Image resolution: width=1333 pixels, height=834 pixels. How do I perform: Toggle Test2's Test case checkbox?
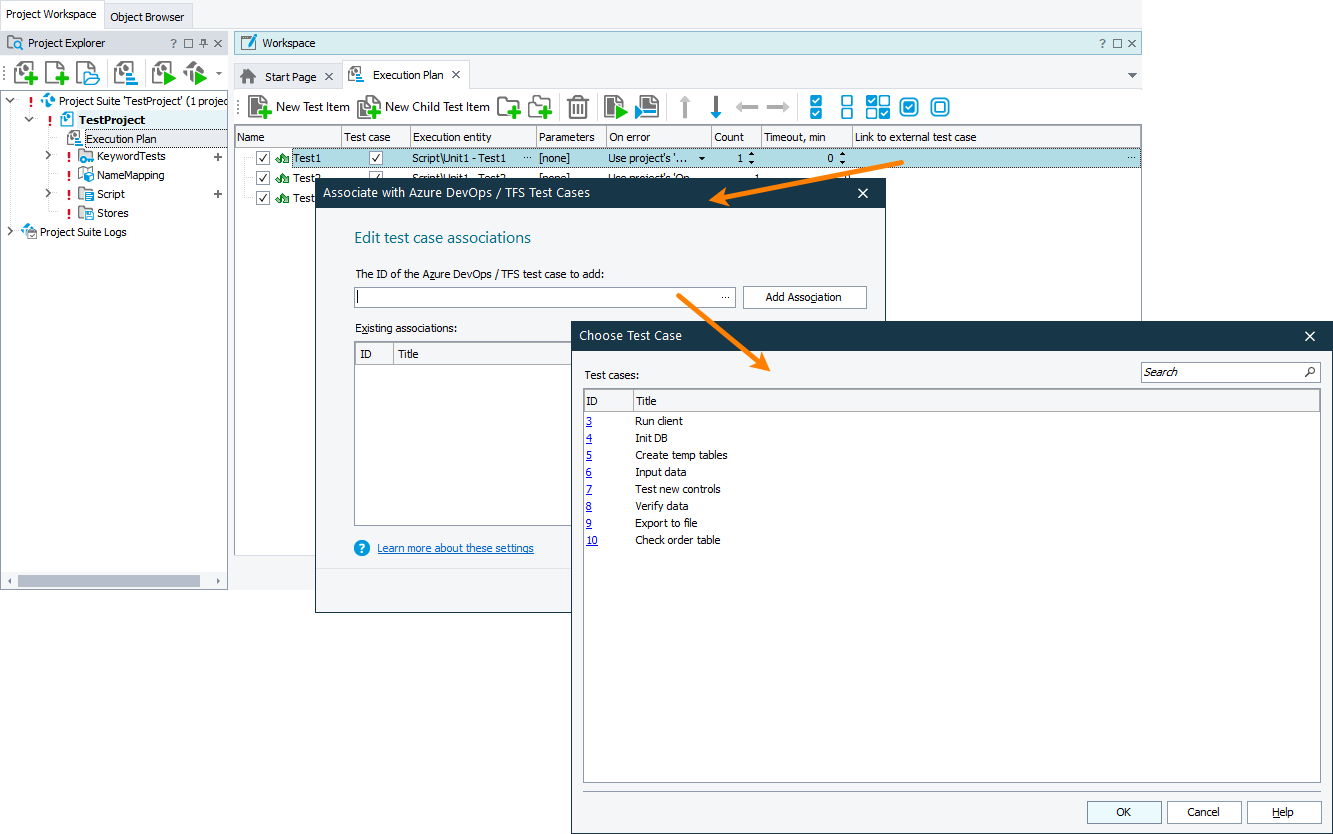[375, 177]
